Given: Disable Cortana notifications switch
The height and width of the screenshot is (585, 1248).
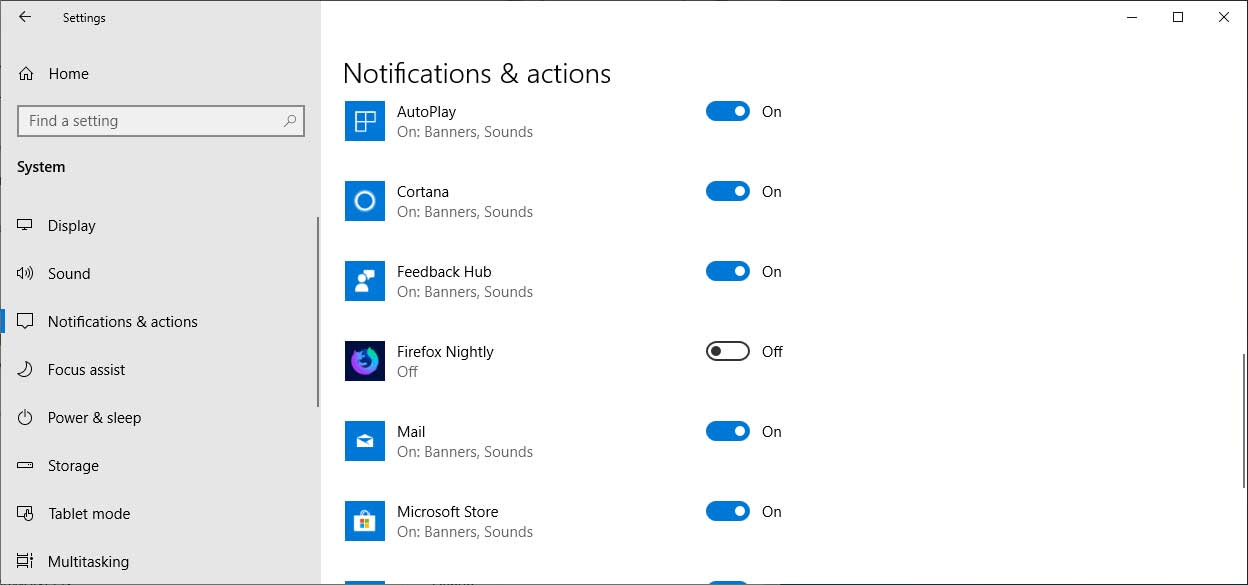Looking at the screenshot, I should [x=728, y=191].
